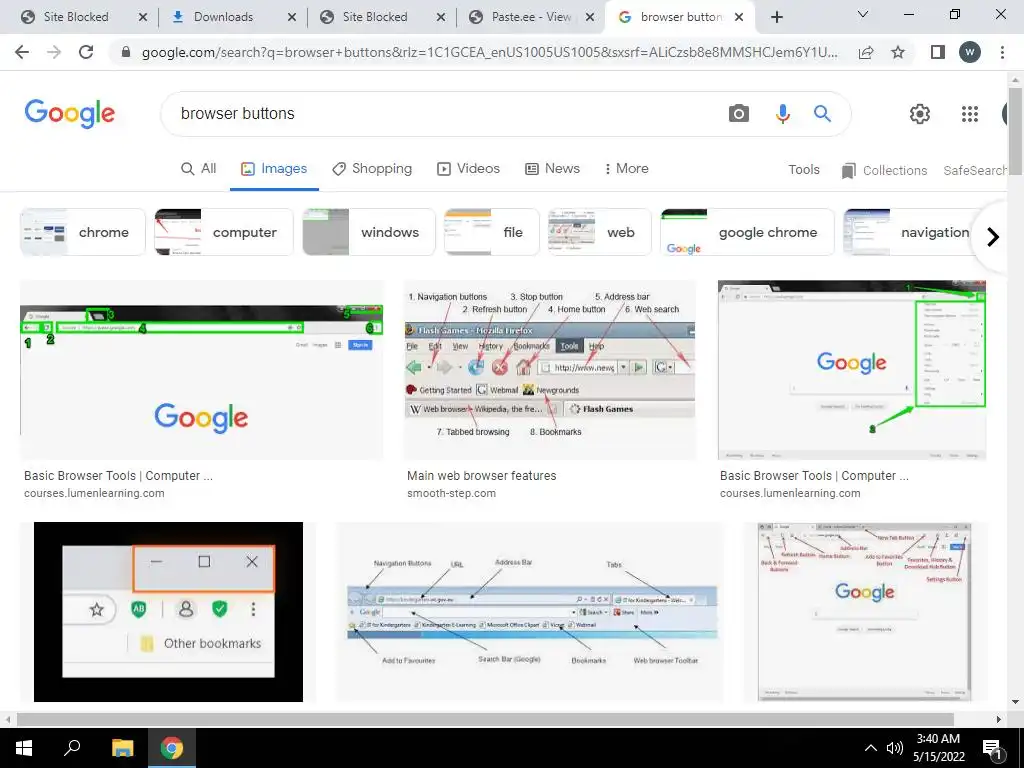
Task: Bookmark this page with the star icon
Action: [898, 52]
